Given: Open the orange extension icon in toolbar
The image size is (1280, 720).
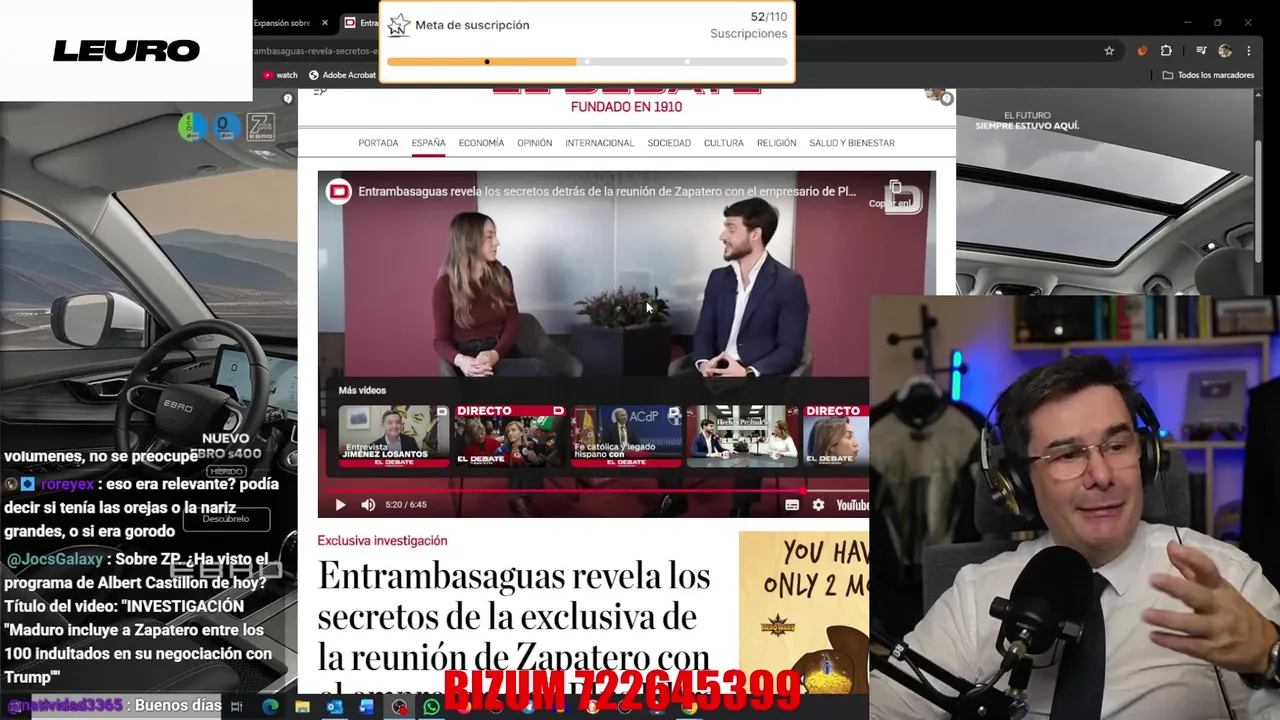Looking at the screenshot, I should [x=1142, y=51].
